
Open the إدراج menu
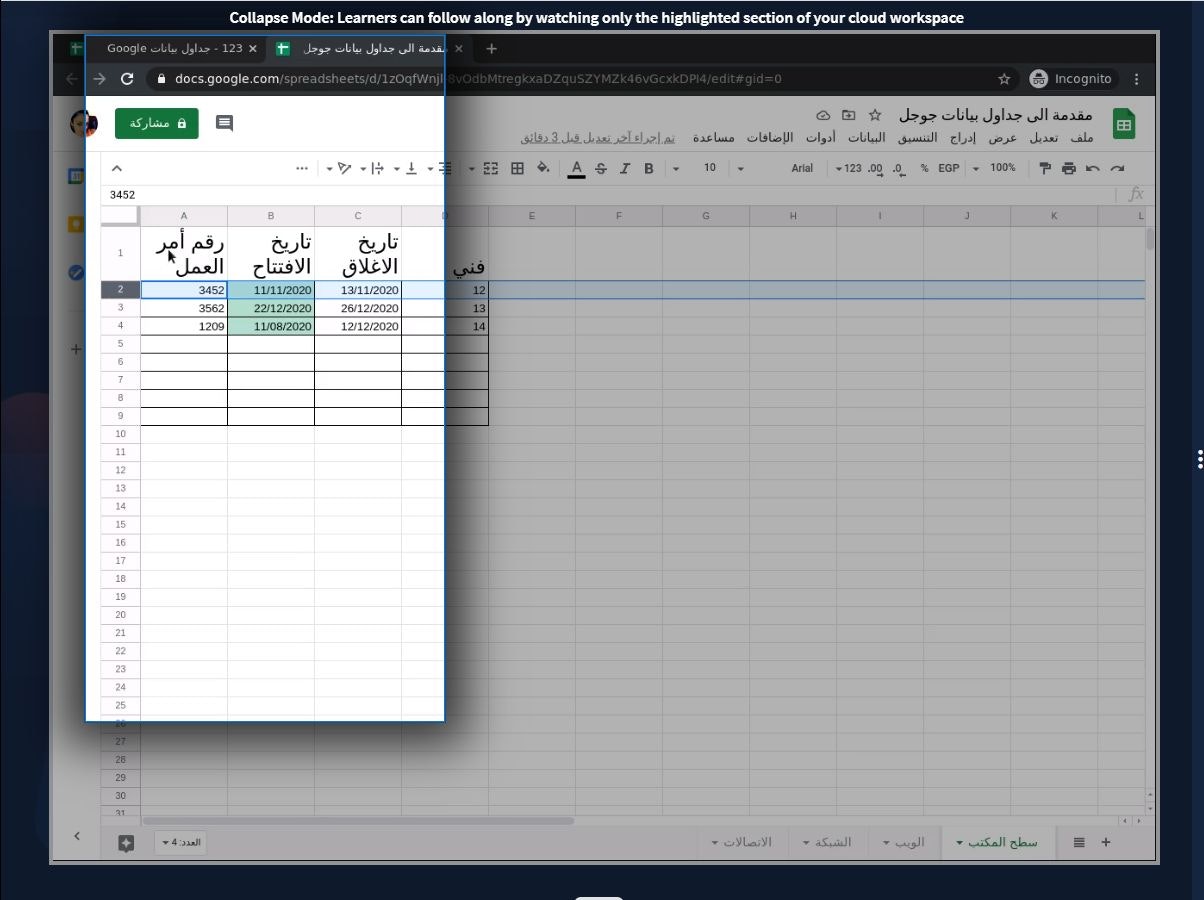pos(962,138)
